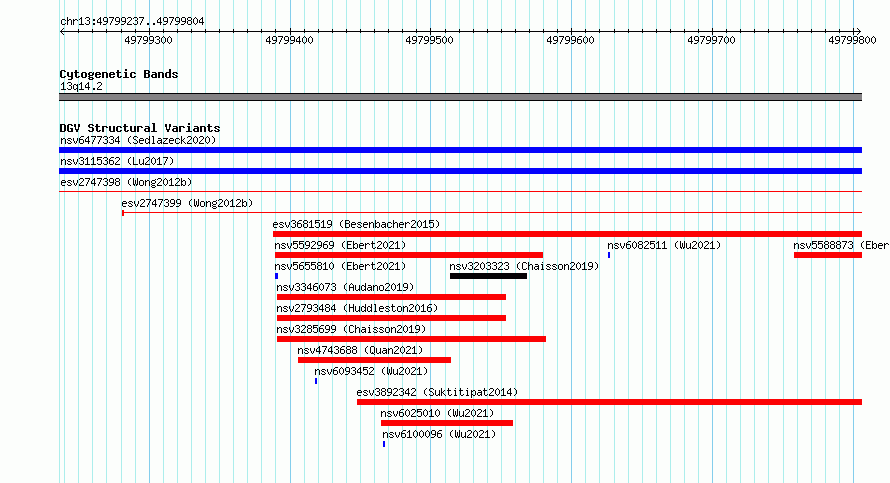This screenshot has height=483, width=890.
Task: Open nsv3346073 (Audano2019) variant label
Action: click(x=345, y=287)
